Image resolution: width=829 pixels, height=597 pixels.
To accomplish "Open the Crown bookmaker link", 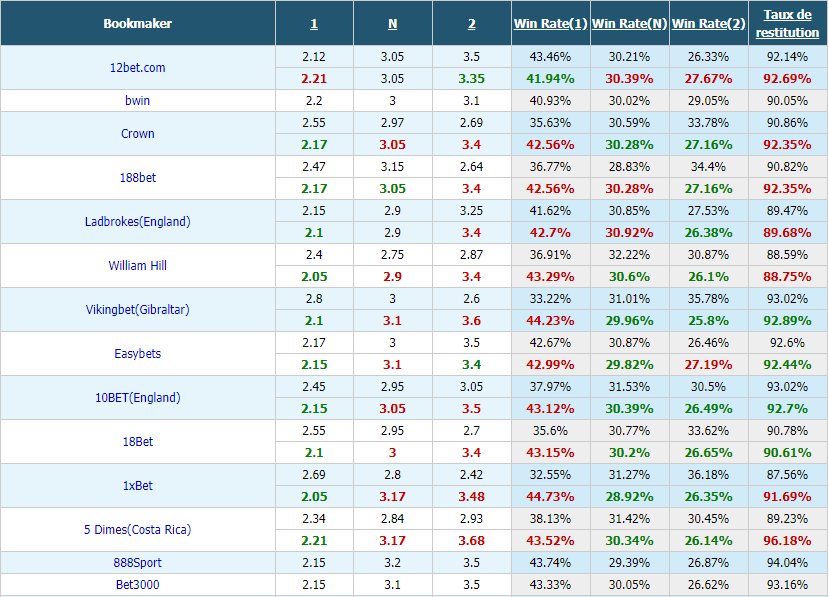I will pos(137,134).
